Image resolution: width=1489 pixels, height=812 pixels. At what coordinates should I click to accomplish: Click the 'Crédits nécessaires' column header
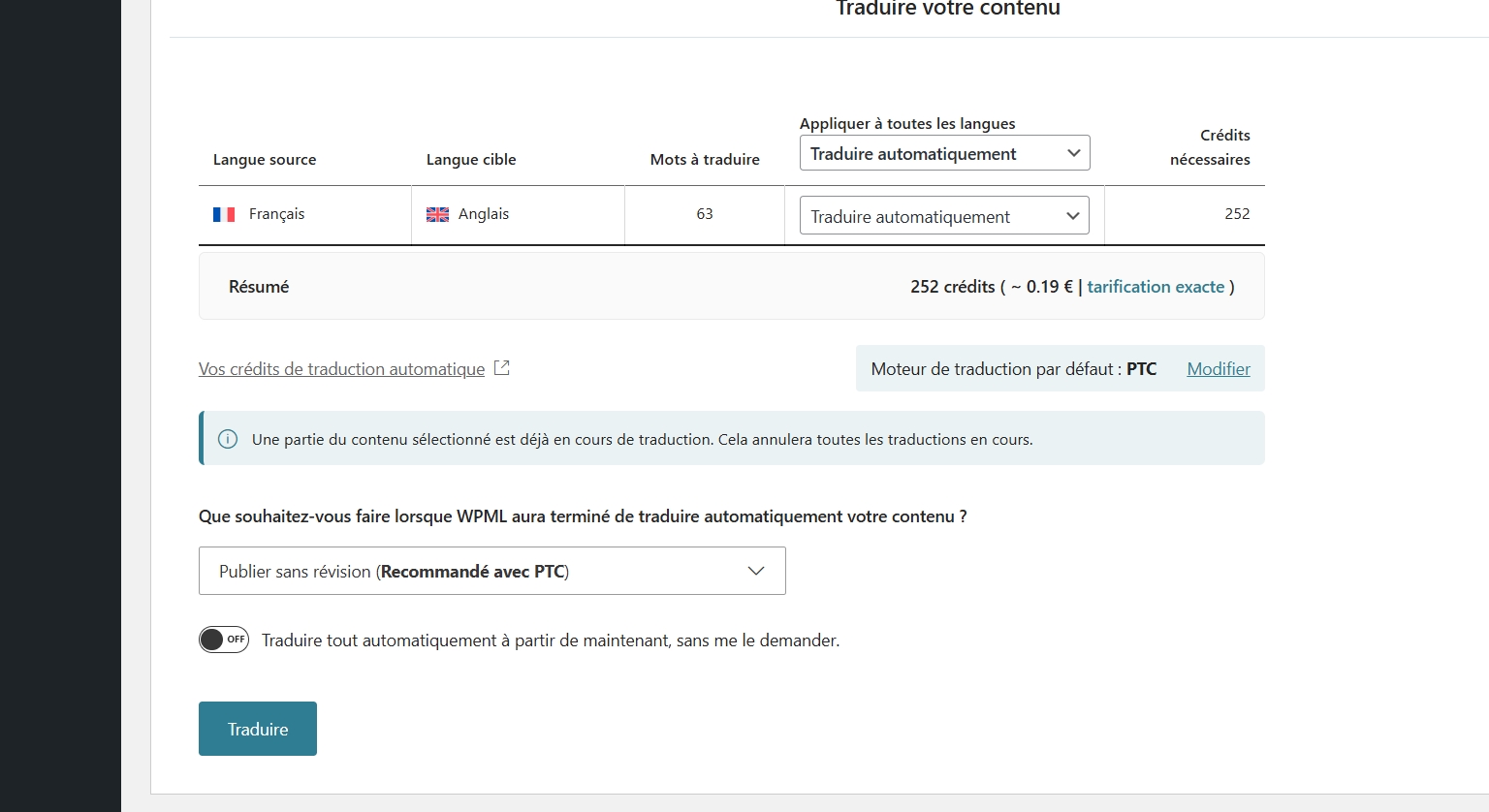click(x=1210, y=147)
